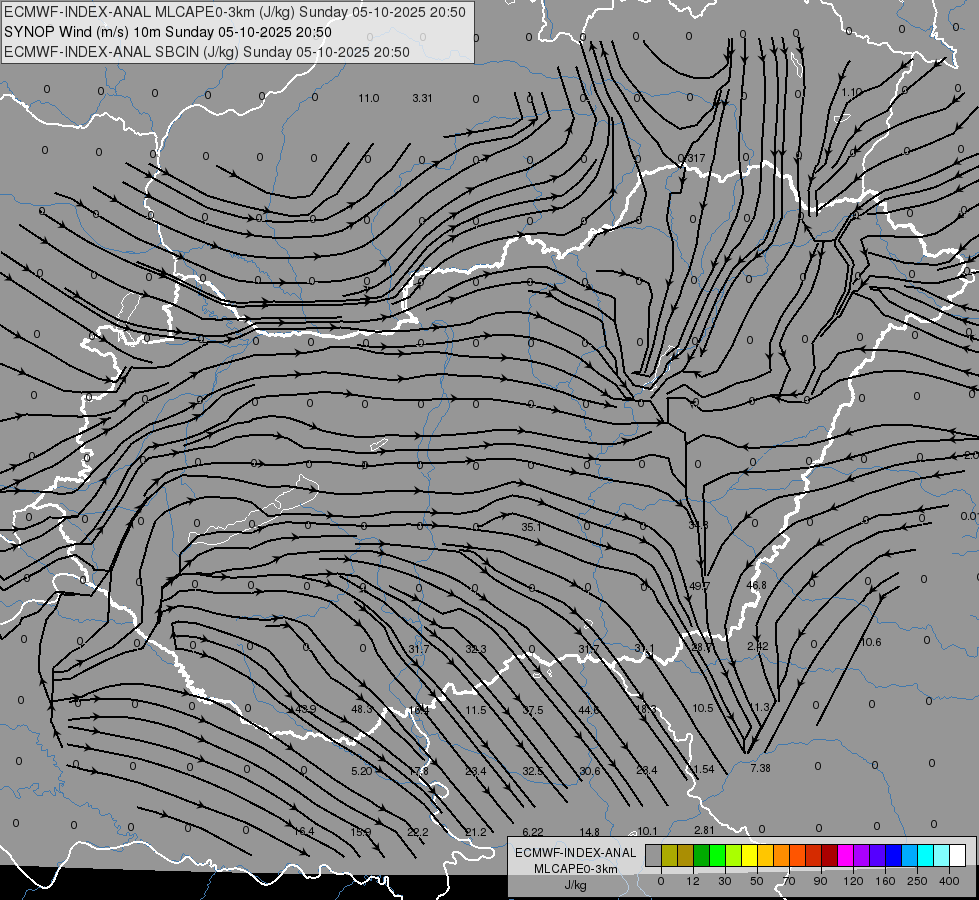979x900 pixels.
Task: Select the map value 18.3
Action: point(646,710)
